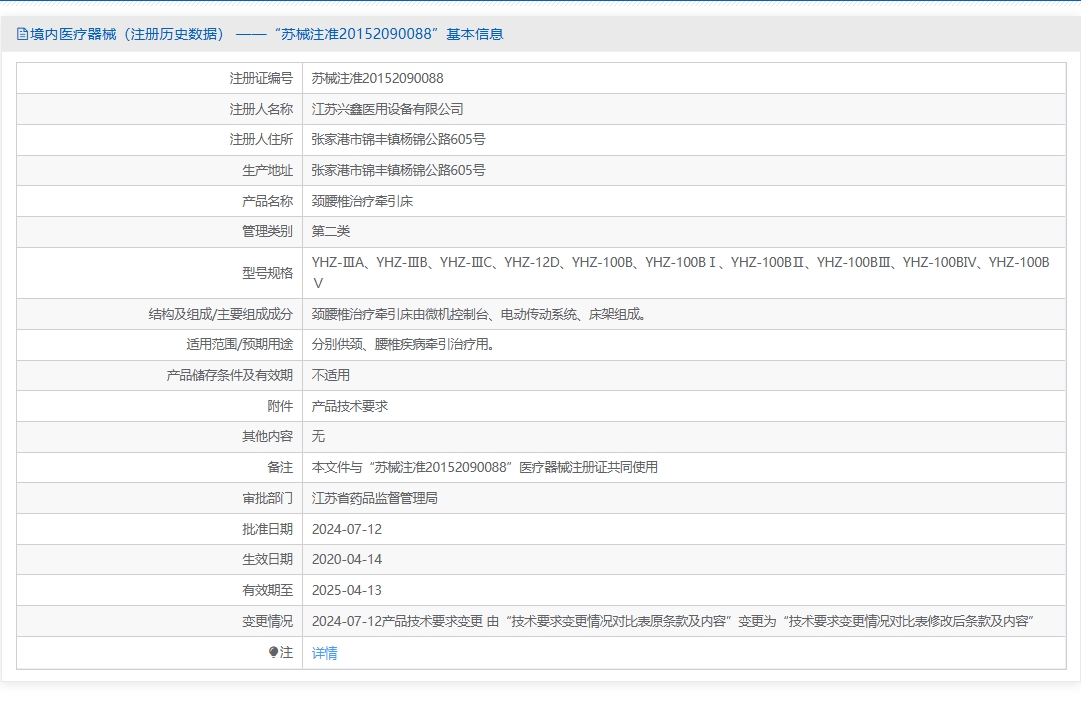1081x703 pixels.
Task: Click the 附件 label
Action: 280,406
